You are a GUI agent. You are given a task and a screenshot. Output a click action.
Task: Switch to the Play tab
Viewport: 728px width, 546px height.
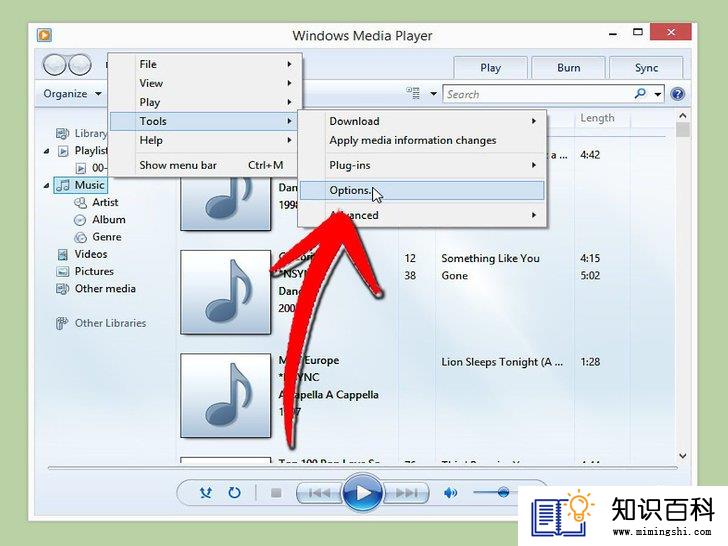[x=490, y=68]
